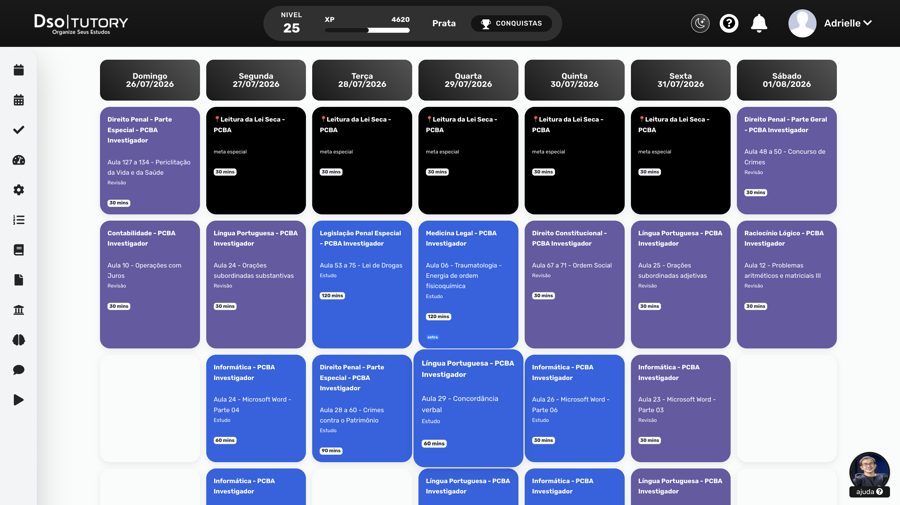Open the solid calendar sidebar icon
Screen dimensions: 900x505
coord(18,70)
